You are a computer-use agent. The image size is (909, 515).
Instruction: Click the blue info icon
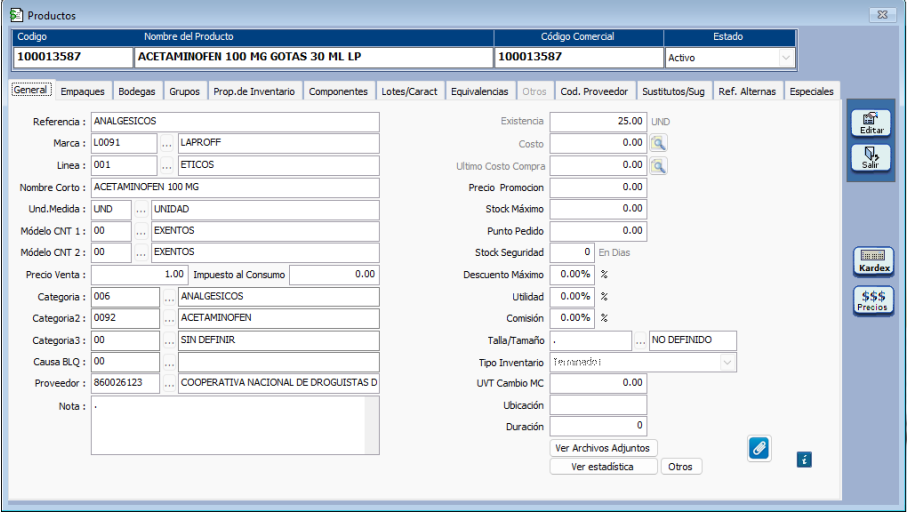(803, 460)
